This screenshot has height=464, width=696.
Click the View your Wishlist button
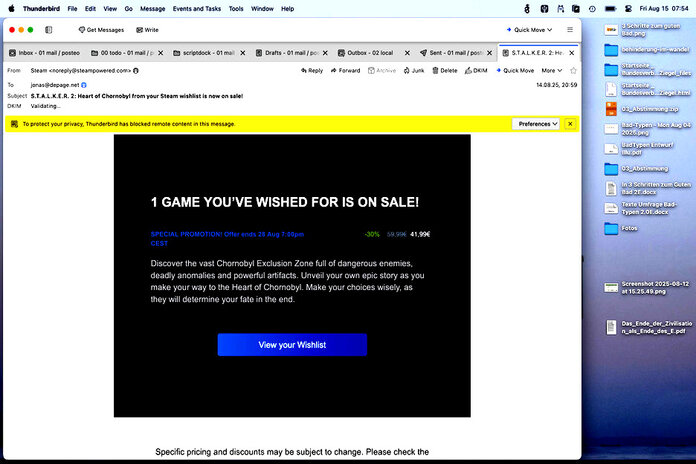[292, 345]
